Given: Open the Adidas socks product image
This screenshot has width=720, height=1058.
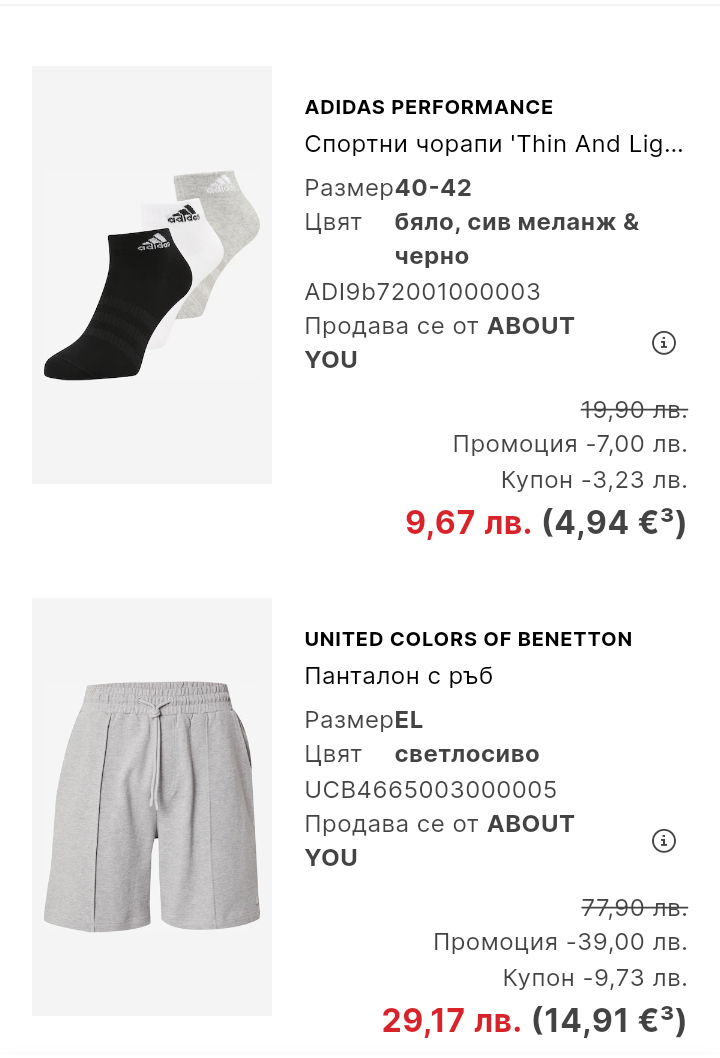Looking at the screenshot, I should coord(152,275).
